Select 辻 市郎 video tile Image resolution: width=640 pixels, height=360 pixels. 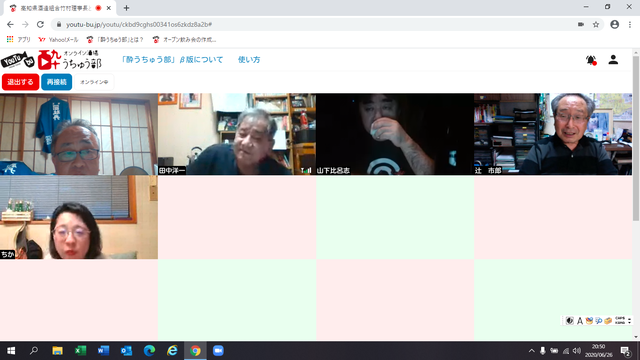pos(553,134)
